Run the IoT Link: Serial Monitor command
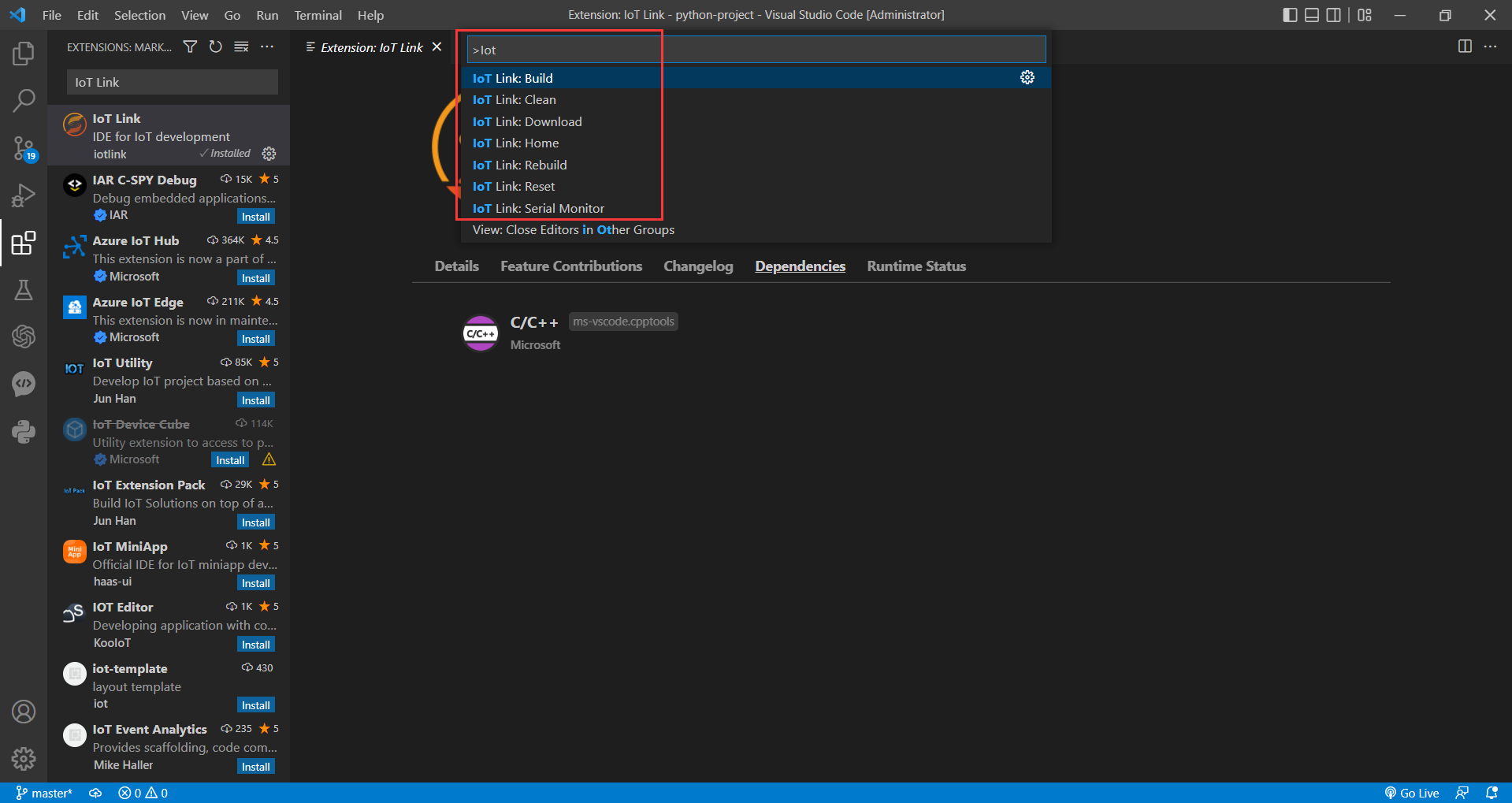The image size is (1512, 803). tap(756, 208)
